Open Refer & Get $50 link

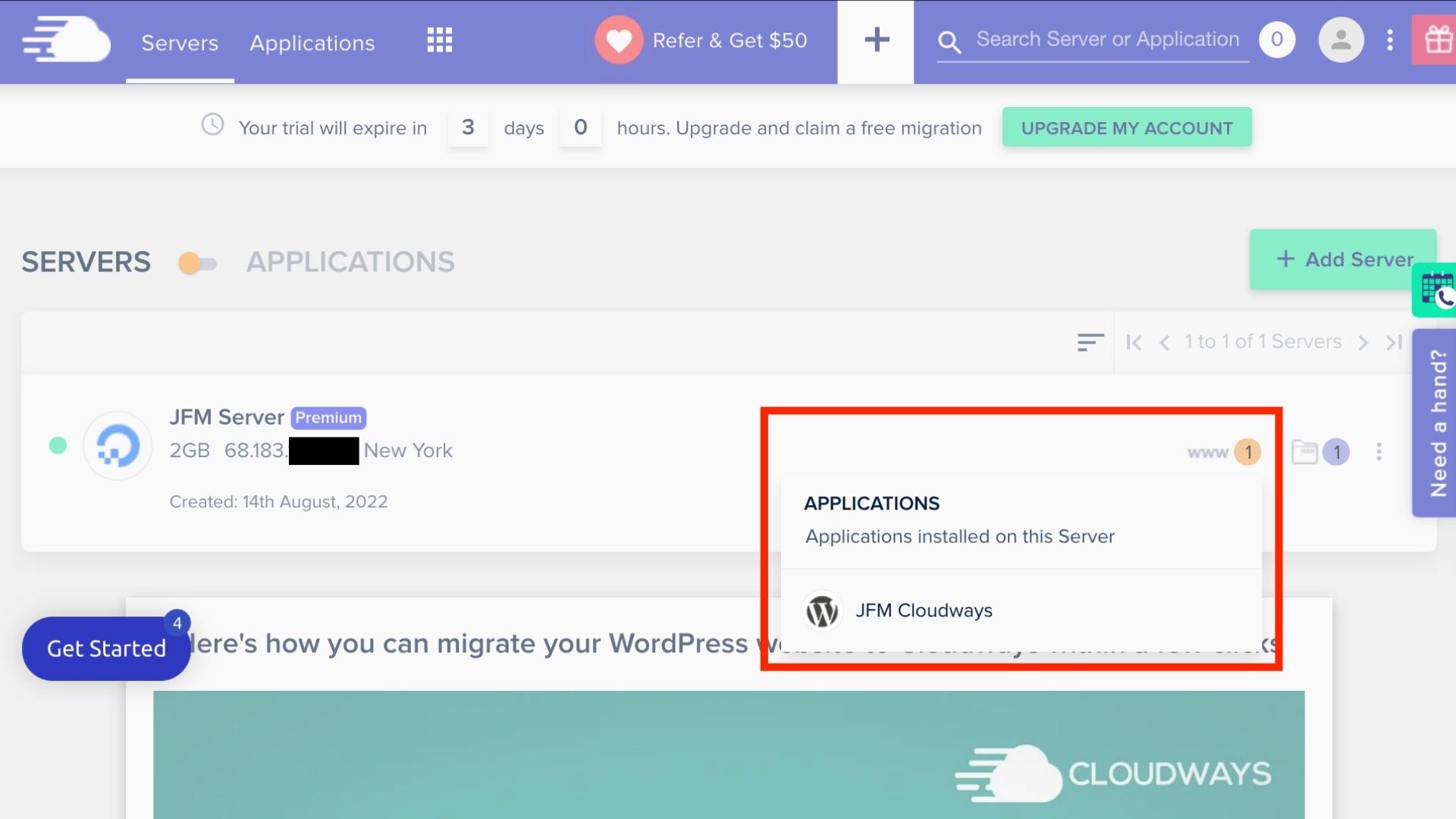pos(730,40)
